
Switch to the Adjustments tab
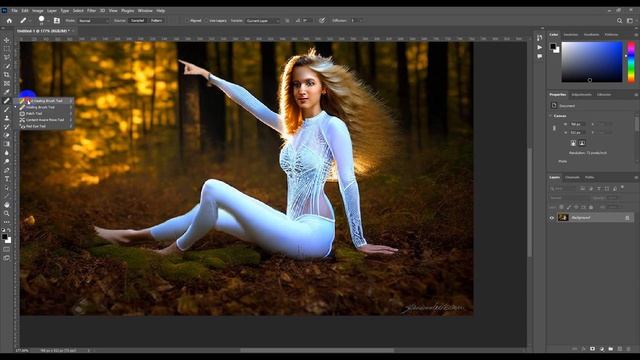tap(581, 95)
